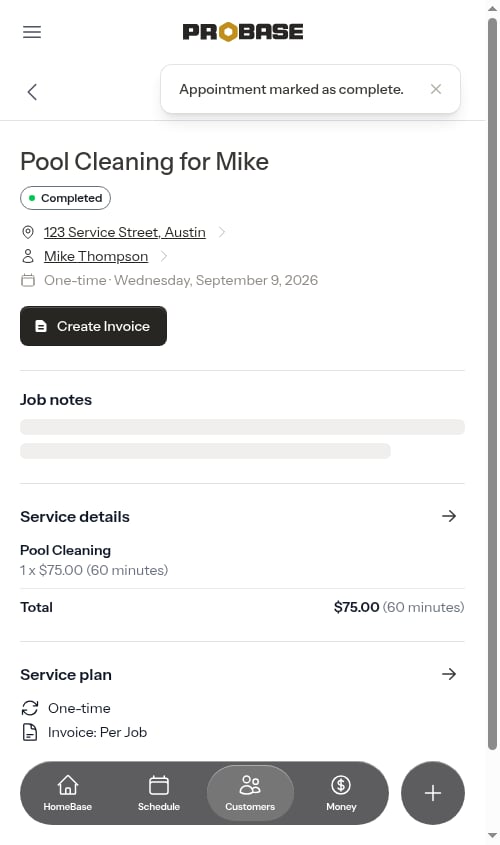Open Service details arrow
This screenshot has height=845, width=500.
[x=449, y=516]
